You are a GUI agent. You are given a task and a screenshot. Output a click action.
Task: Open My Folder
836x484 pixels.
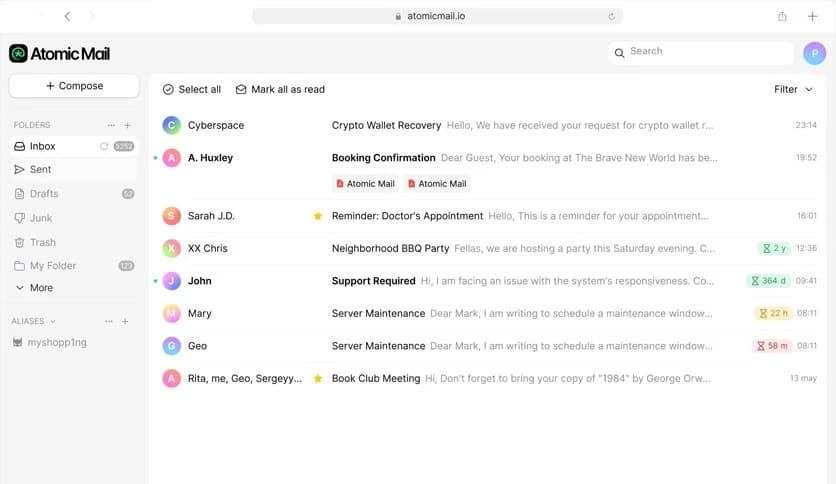pyautogui.click(x=74, y=265)
